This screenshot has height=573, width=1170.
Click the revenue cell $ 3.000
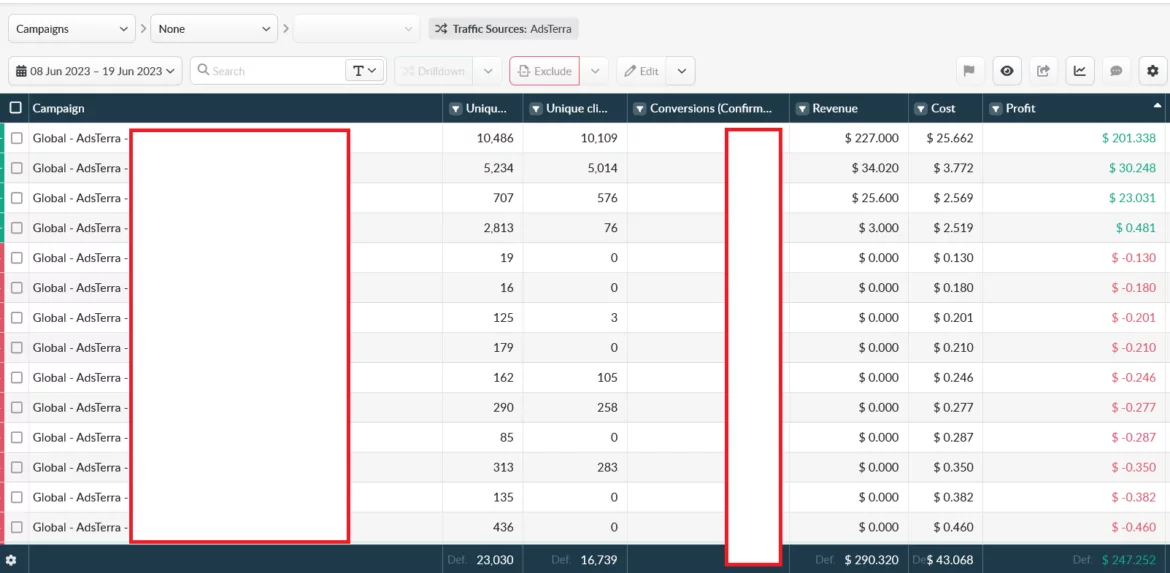(x=878, y=228)
